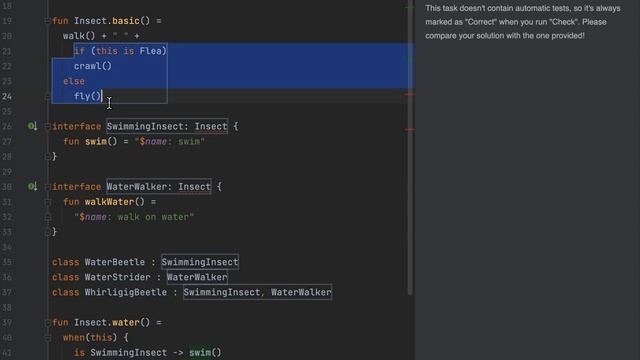
Task: Place cursor on crawl() call
Action: (x=93, y=66)
